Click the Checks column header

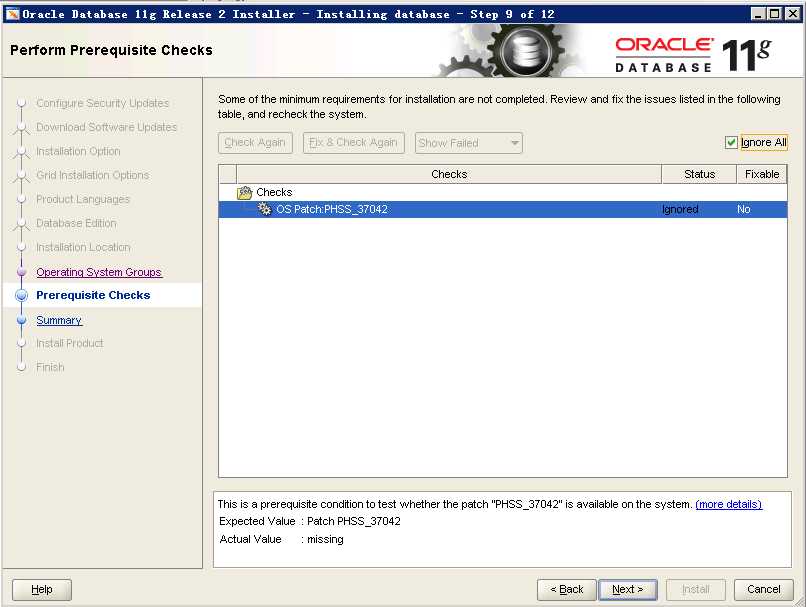tap(449, 174)
